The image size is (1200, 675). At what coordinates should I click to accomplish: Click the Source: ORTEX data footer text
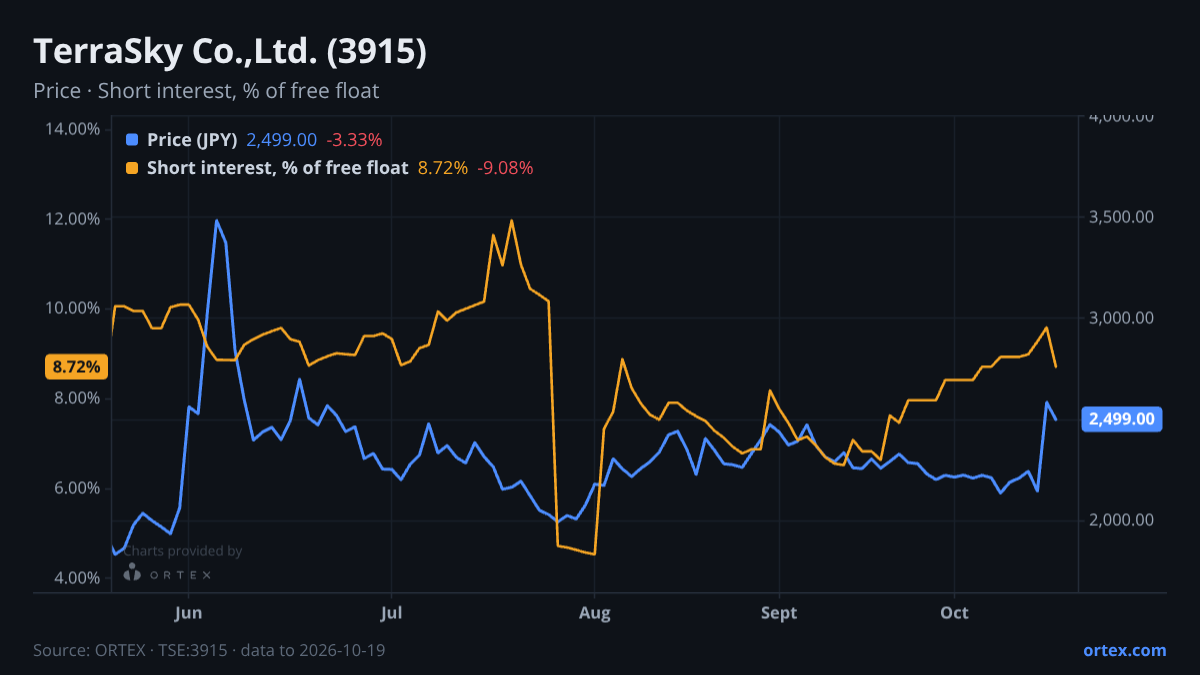click(209, 650)
